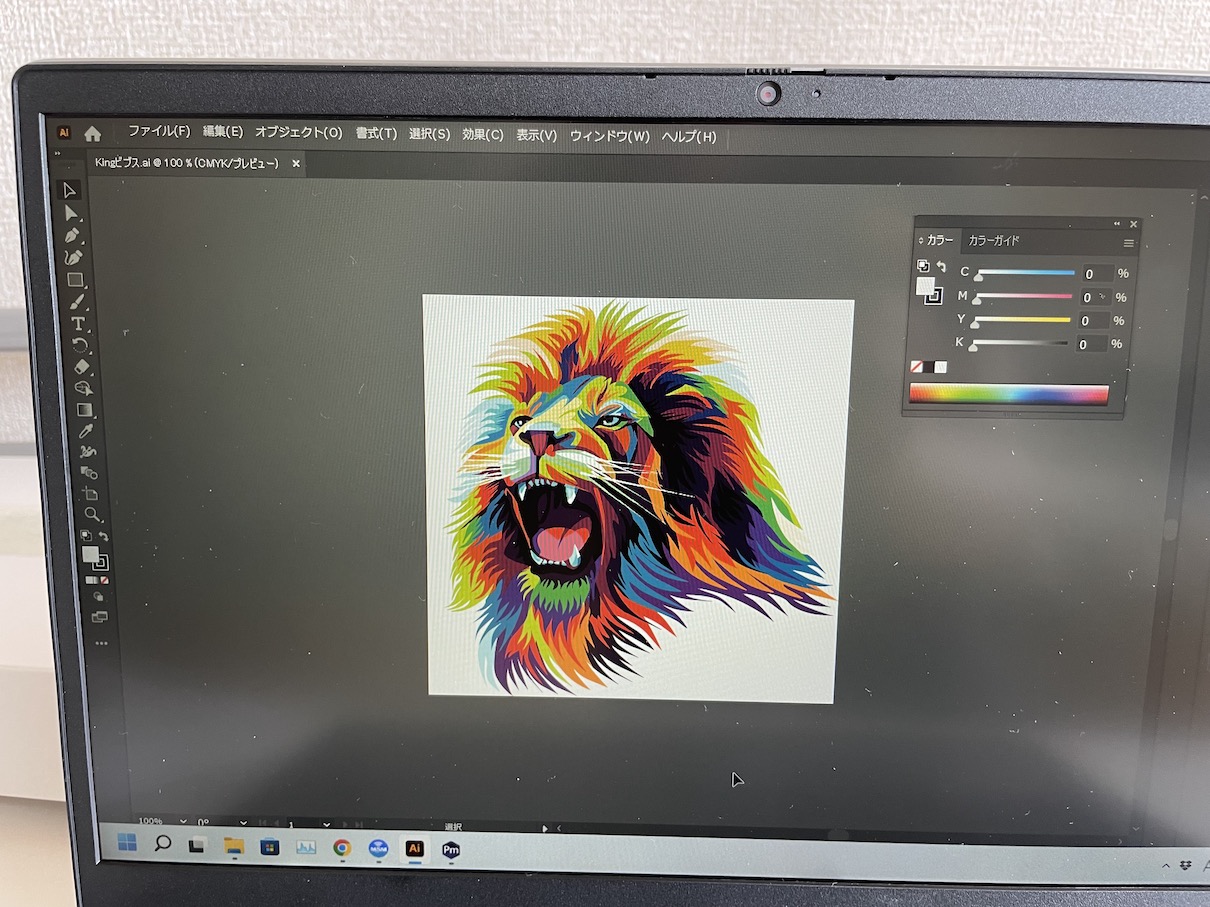Click the Y percentage value field
Image resolution: width=1210 pixels, height=907 pixels.
(x=1093, y=321)
